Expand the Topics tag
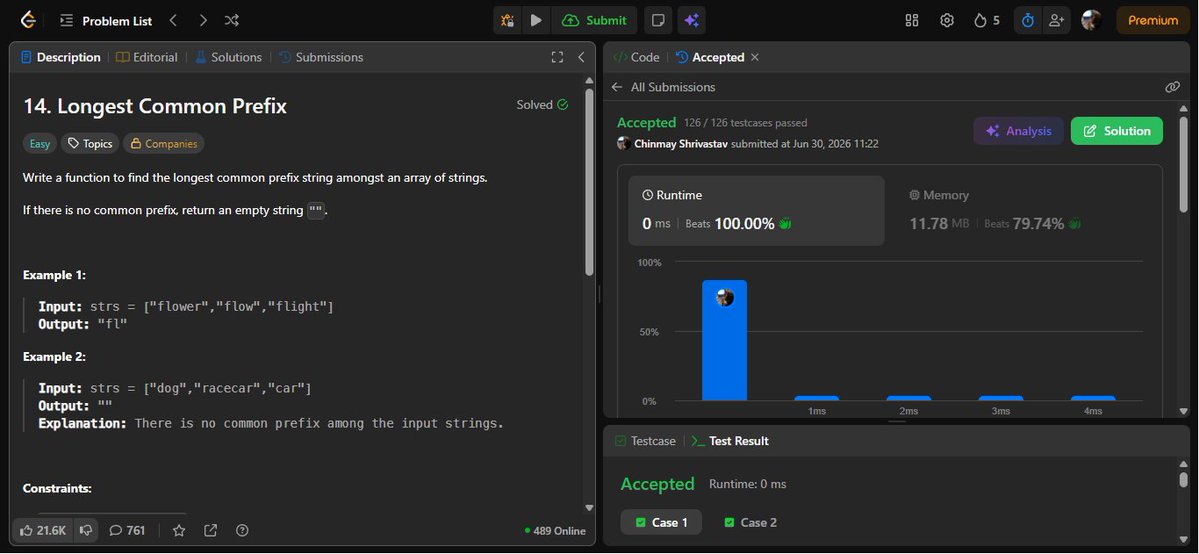 click(x=90, y=143)
